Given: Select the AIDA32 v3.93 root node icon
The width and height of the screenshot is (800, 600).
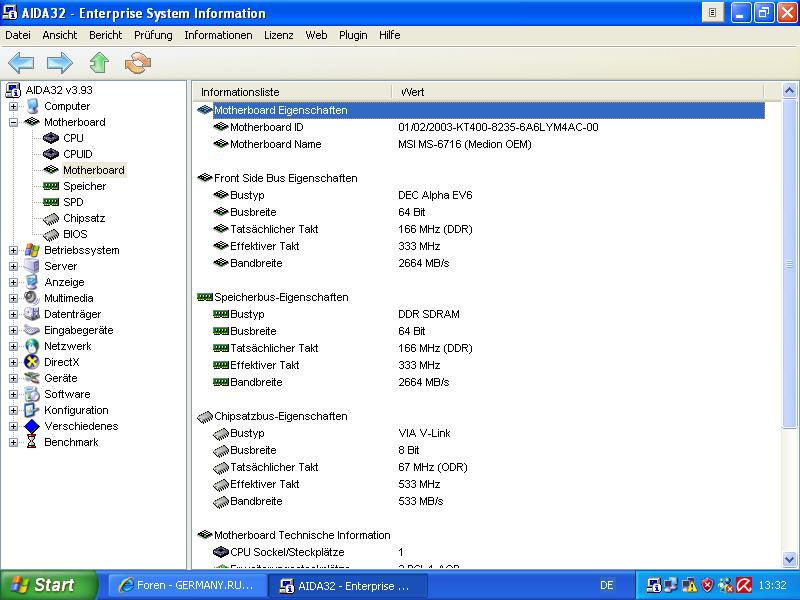Looking at the screenshot, I should [13, 90].
